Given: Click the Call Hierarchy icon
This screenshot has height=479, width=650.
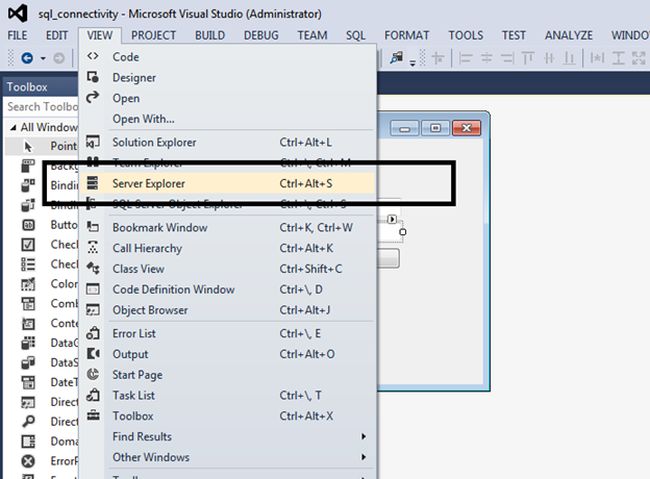Looking at the screenshot, I should (93, 248).
